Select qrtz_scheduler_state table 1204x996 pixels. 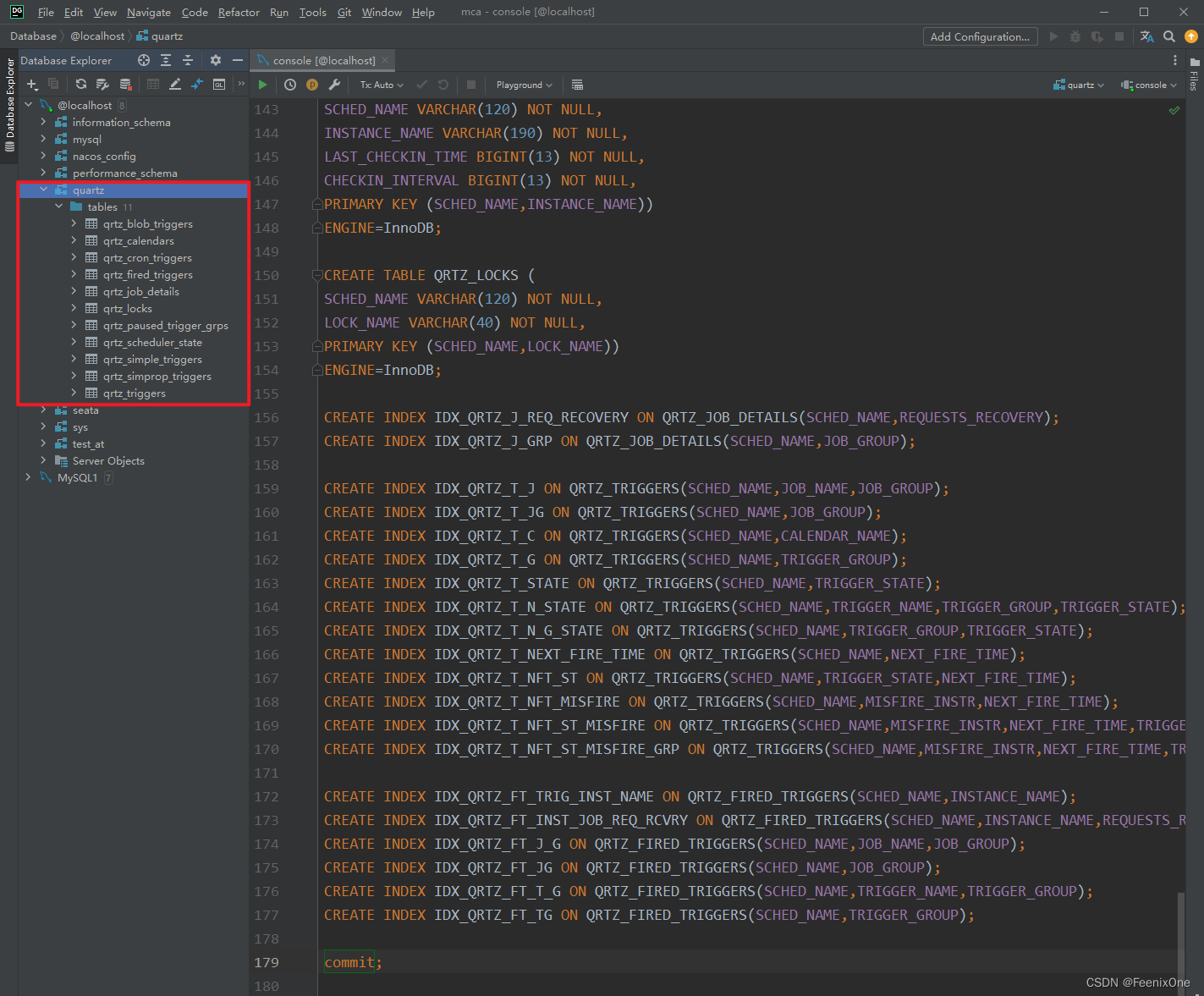pos(152,342)
